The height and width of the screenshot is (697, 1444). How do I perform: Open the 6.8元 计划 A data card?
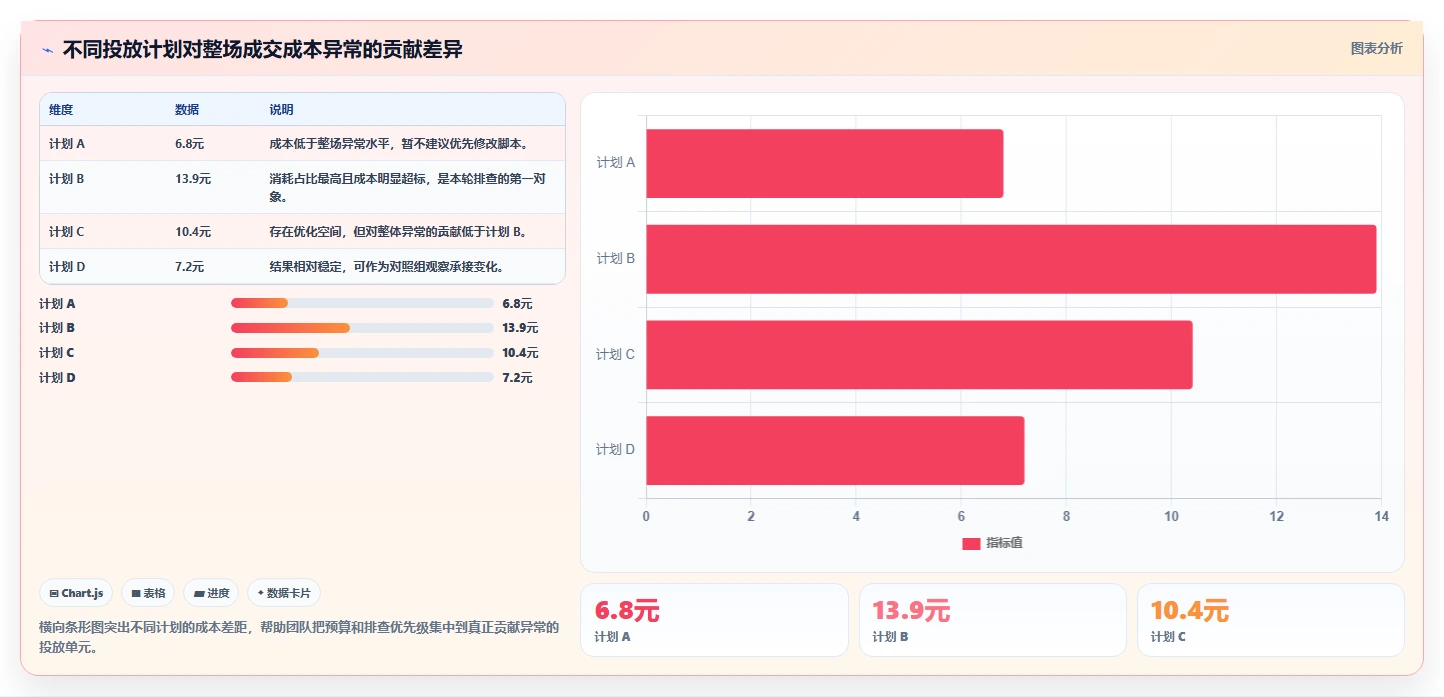714,620
